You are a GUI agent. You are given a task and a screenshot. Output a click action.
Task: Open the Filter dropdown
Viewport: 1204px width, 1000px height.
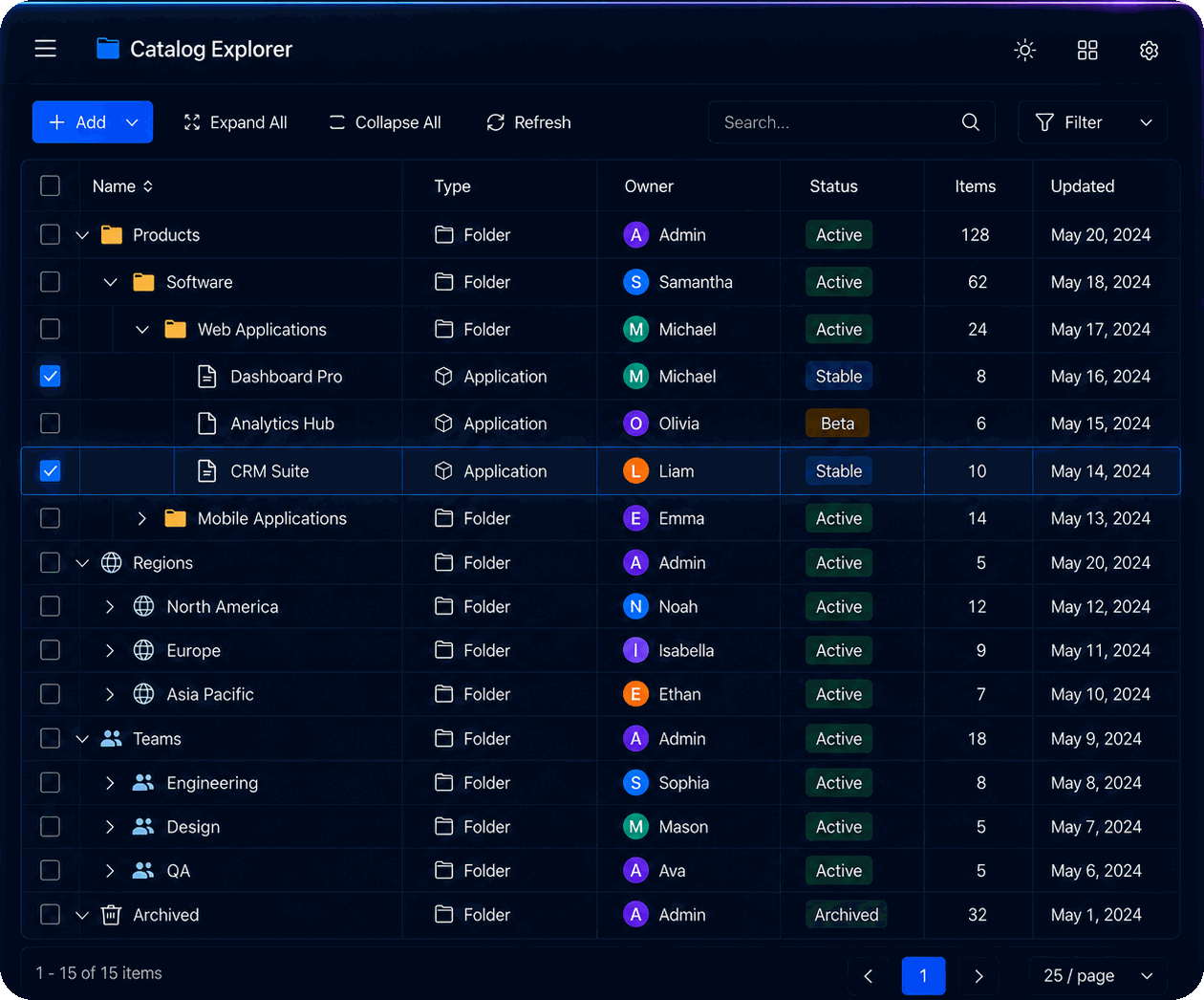pos(1093,122)
